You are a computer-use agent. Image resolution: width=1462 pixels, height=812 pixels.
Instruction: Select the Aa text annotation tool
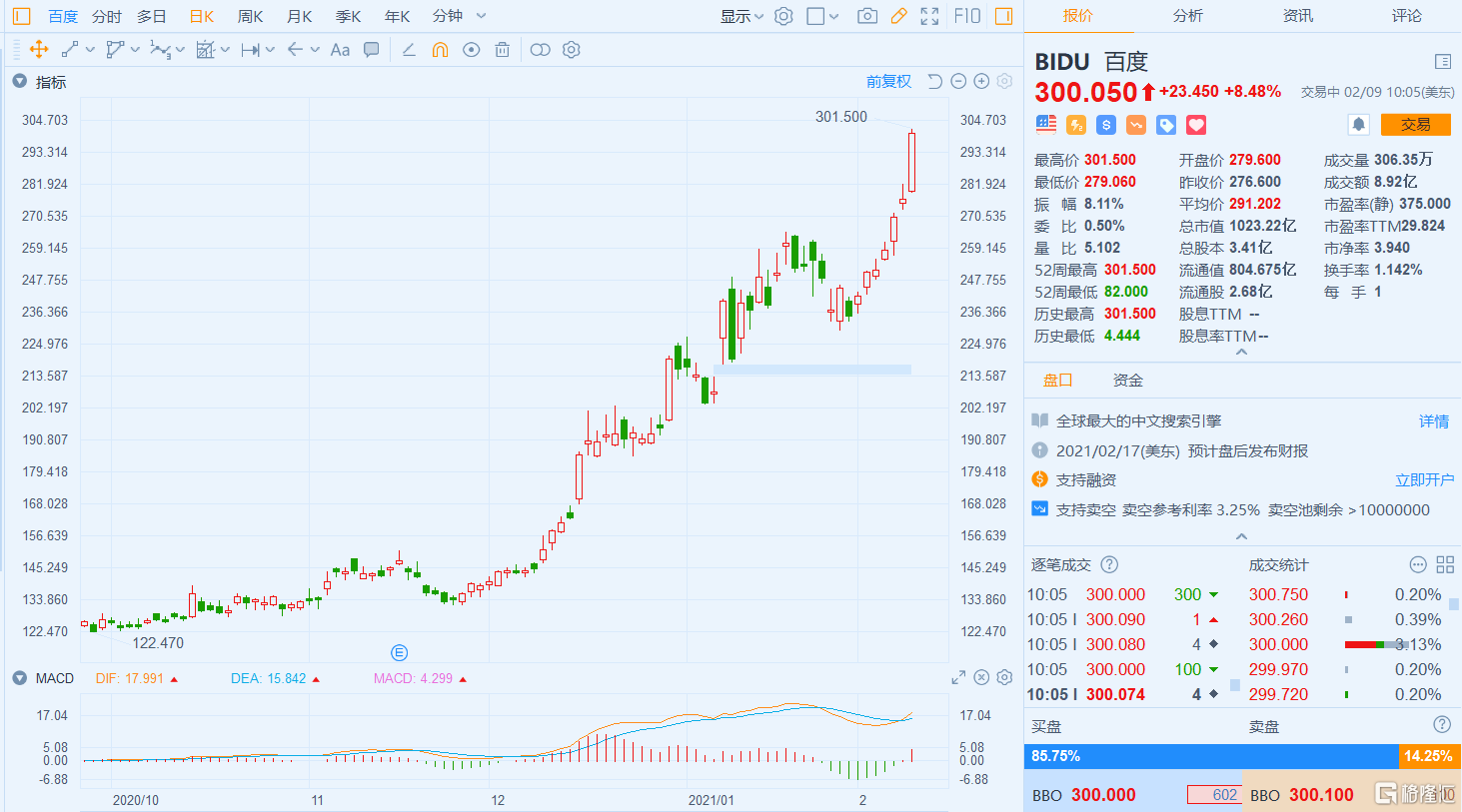(340, 49)
